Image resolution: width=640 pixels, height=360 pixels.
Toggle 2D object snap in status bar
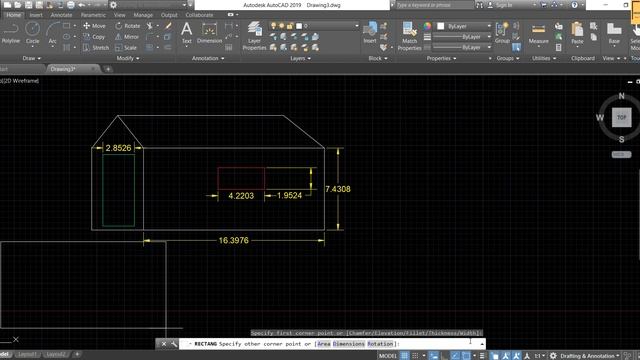466,356
